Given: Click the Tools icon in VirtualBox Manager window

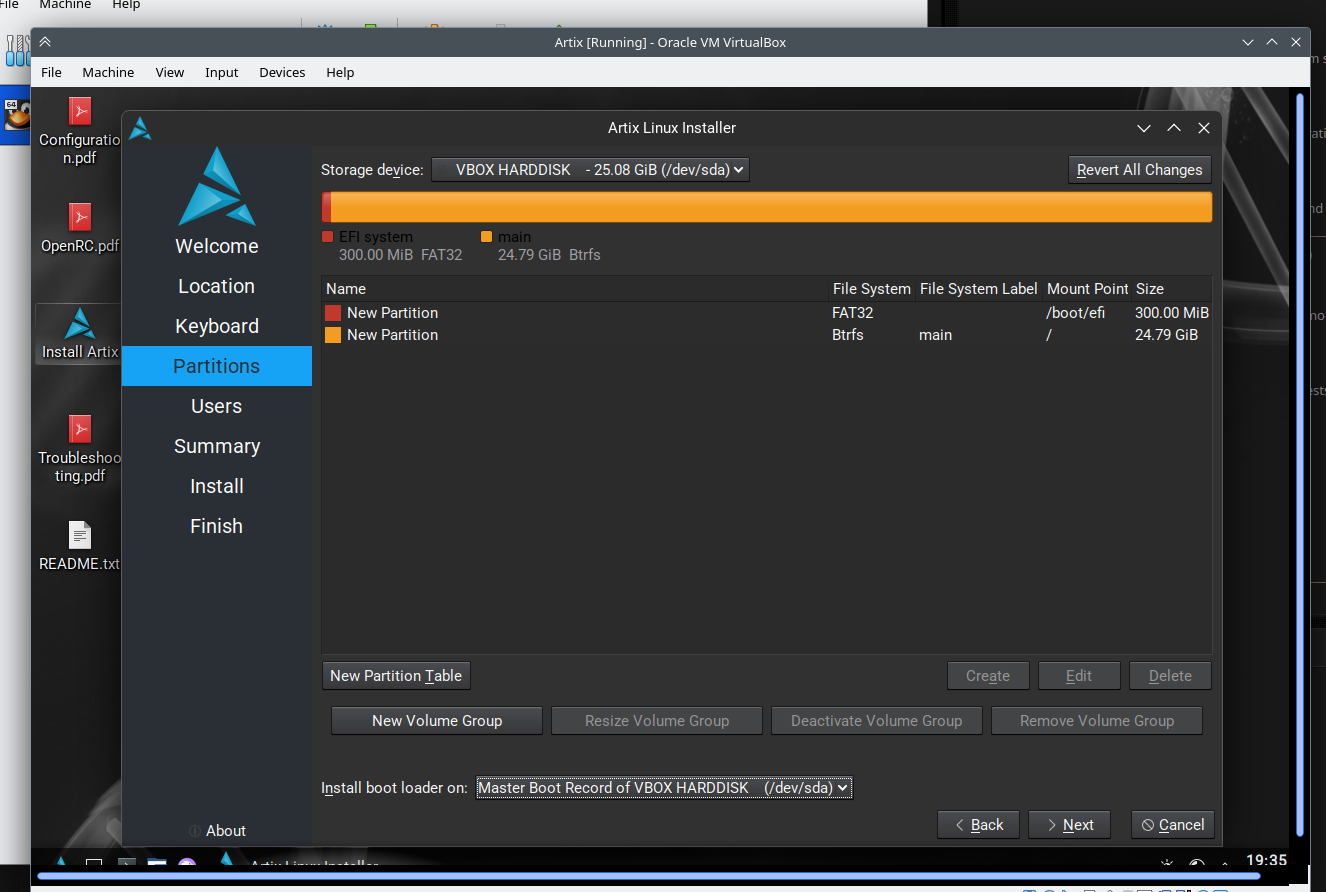Looking at the screenshot, I should pyautogui.click(x=17, y=50).
